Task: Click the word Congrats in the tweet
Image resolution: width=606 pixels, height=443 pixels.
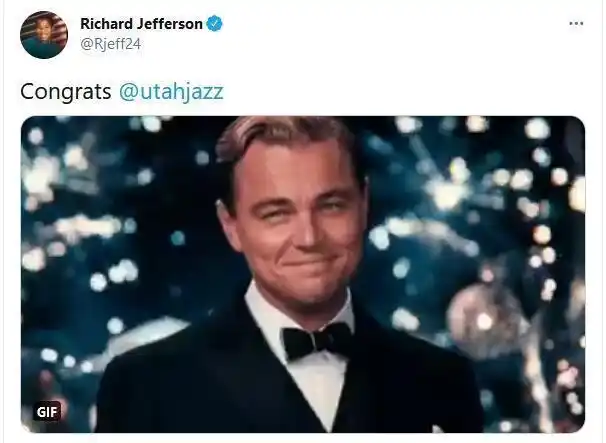Action: [66, 92]
